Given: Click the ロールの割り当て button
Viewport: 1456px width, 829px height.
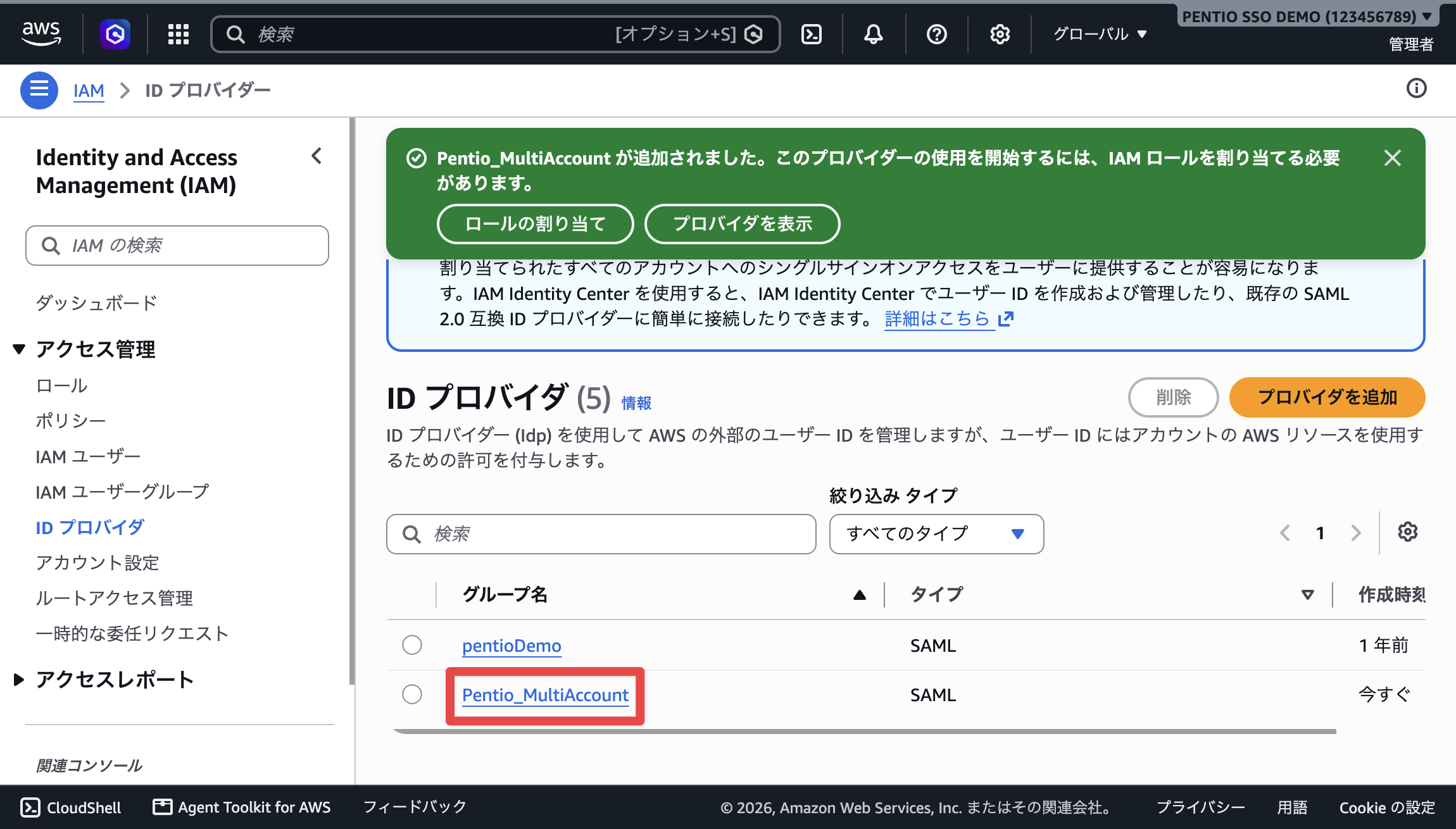Looking at the screenshot, I should (x=536, y=223).
